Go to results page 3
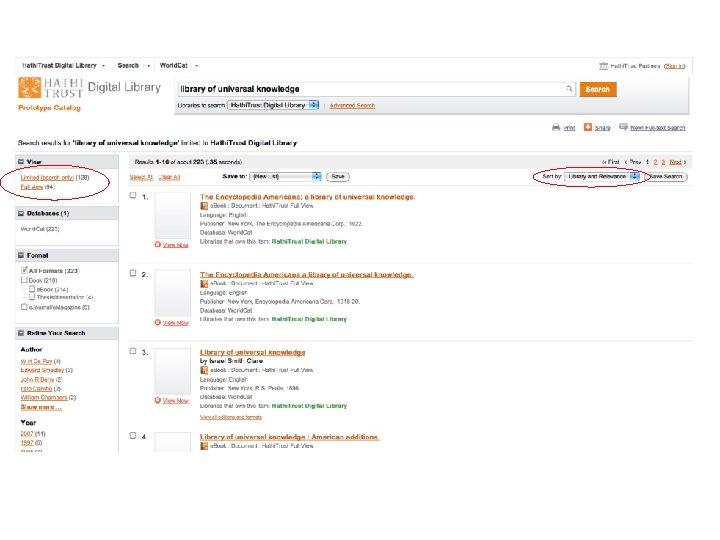Screen dimensions: 720x540 coord(663,162)
